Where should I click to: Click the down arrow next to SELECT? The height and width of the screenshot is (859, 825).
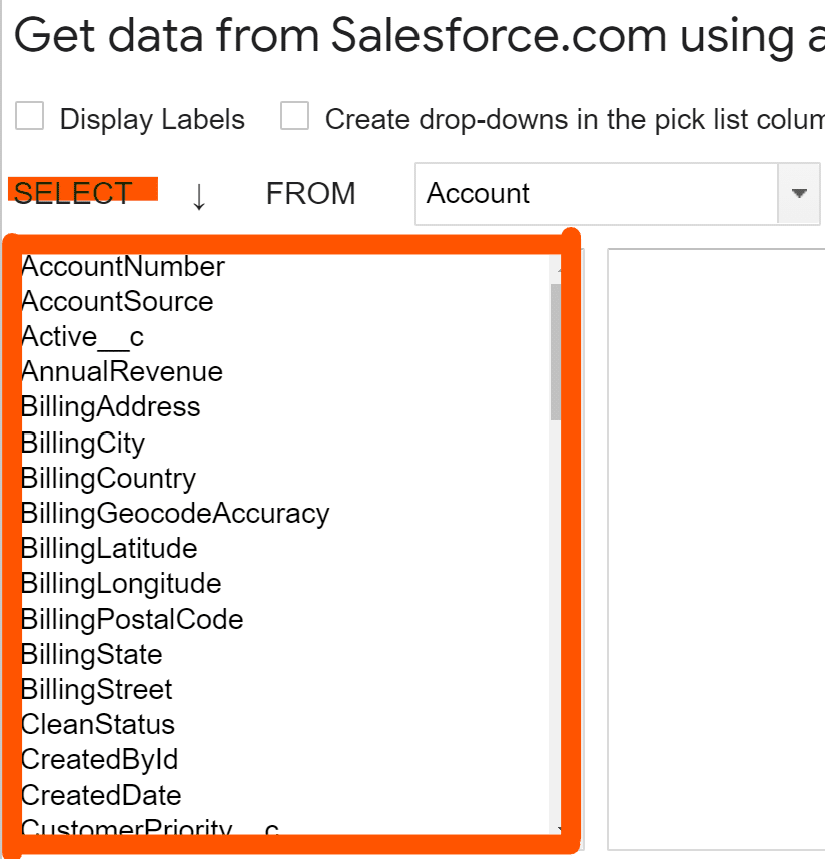[199, 195]
